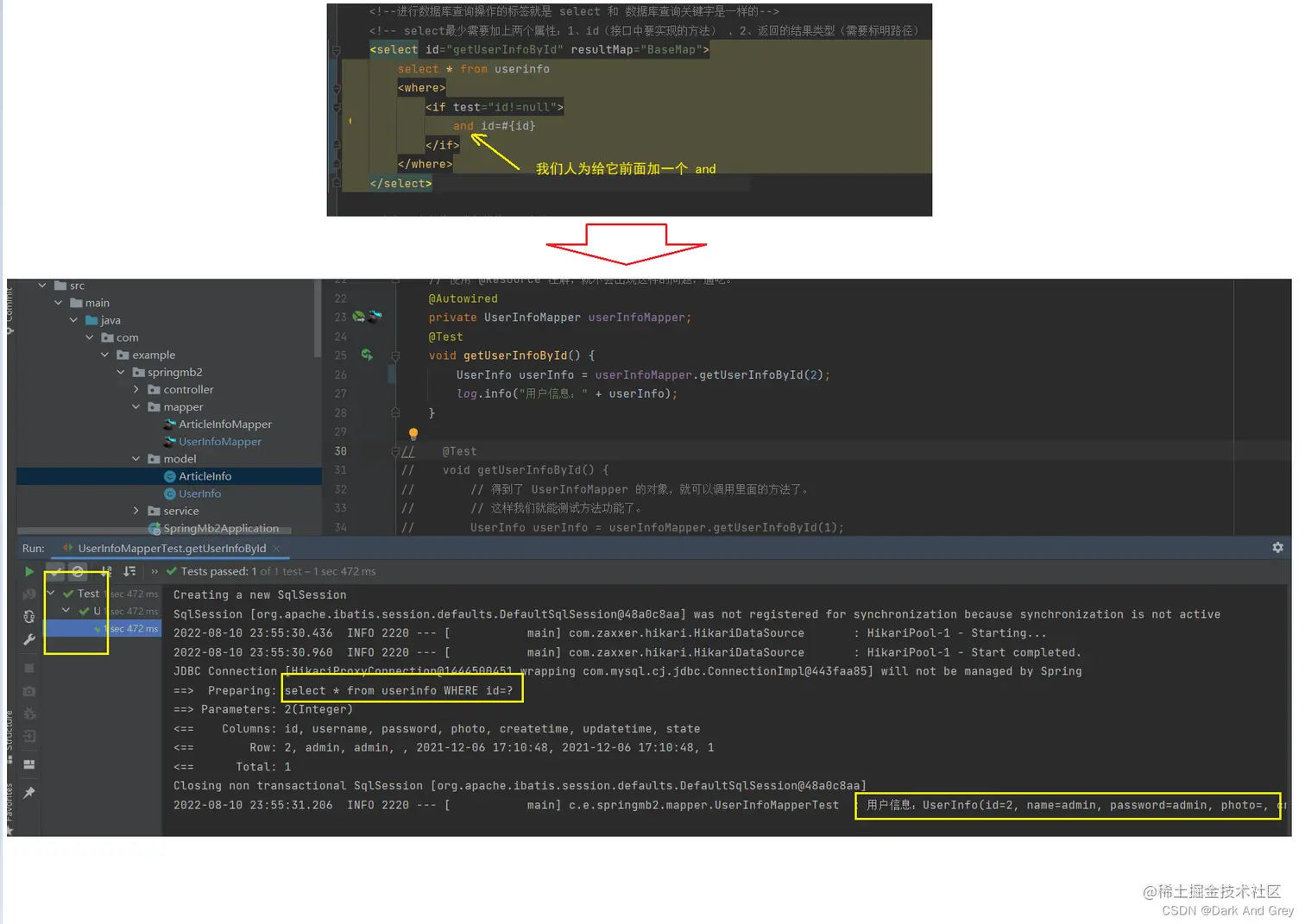This screenshot has height=924, width=1305.
Task: Expand the service package
Action: (x=136, y=511)
